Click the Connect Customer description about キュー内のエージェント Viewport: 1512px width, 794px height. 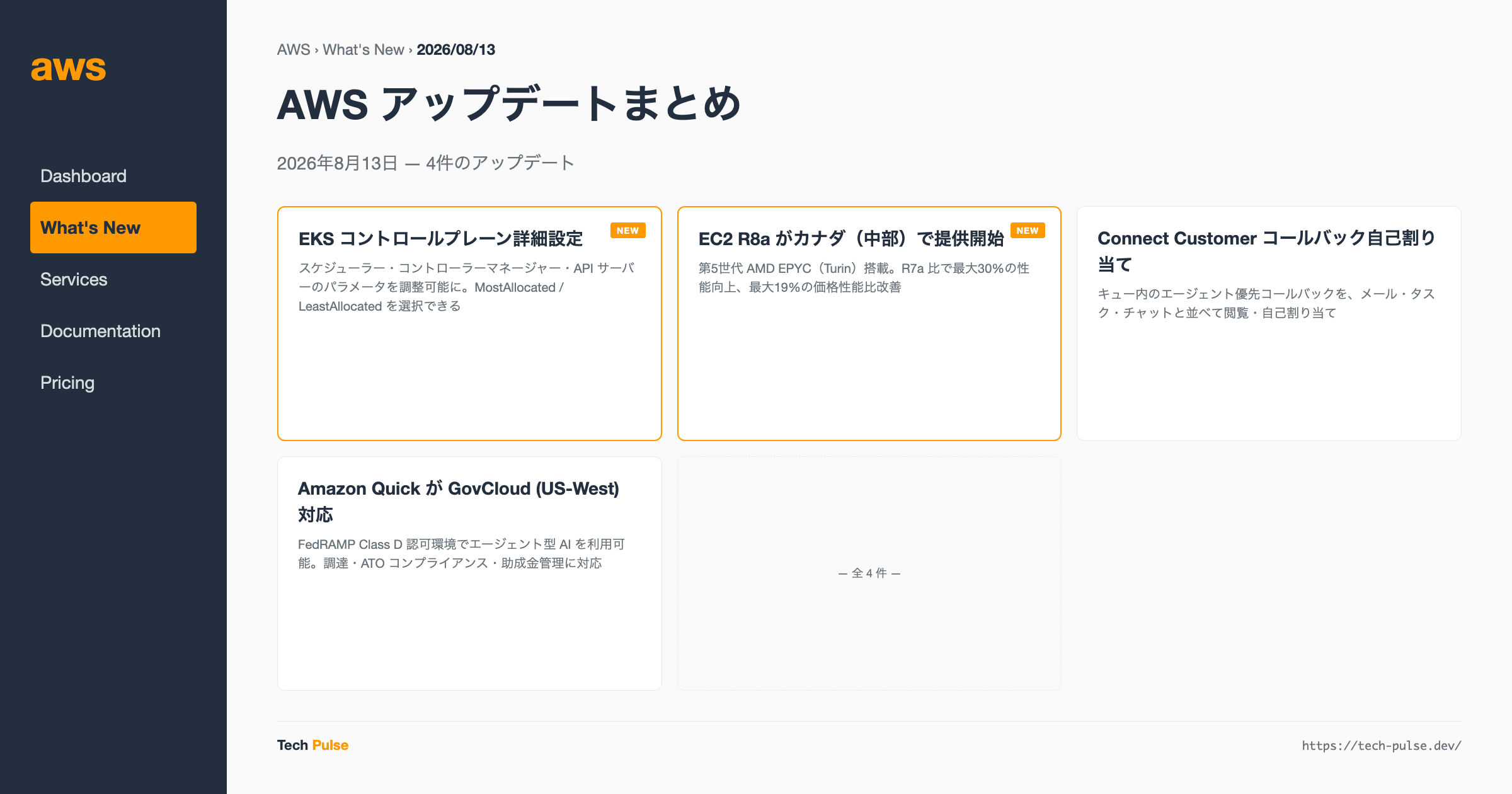[x=1267, y=303]
